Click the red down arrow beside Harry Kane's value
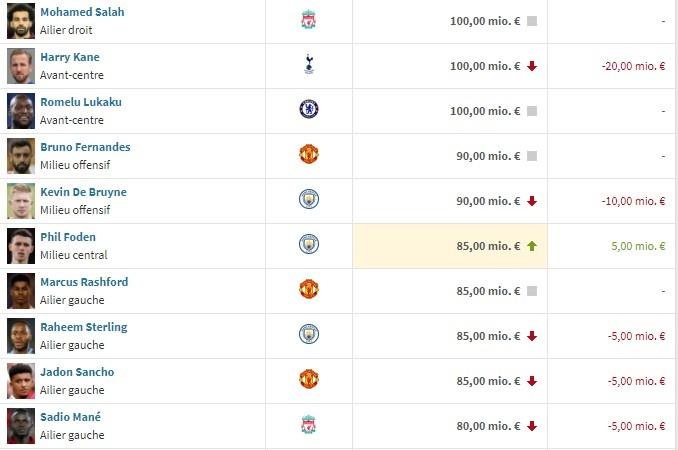The height and width of the screenshot is (450, 678). pyautogui.click(x=532, y=66)
